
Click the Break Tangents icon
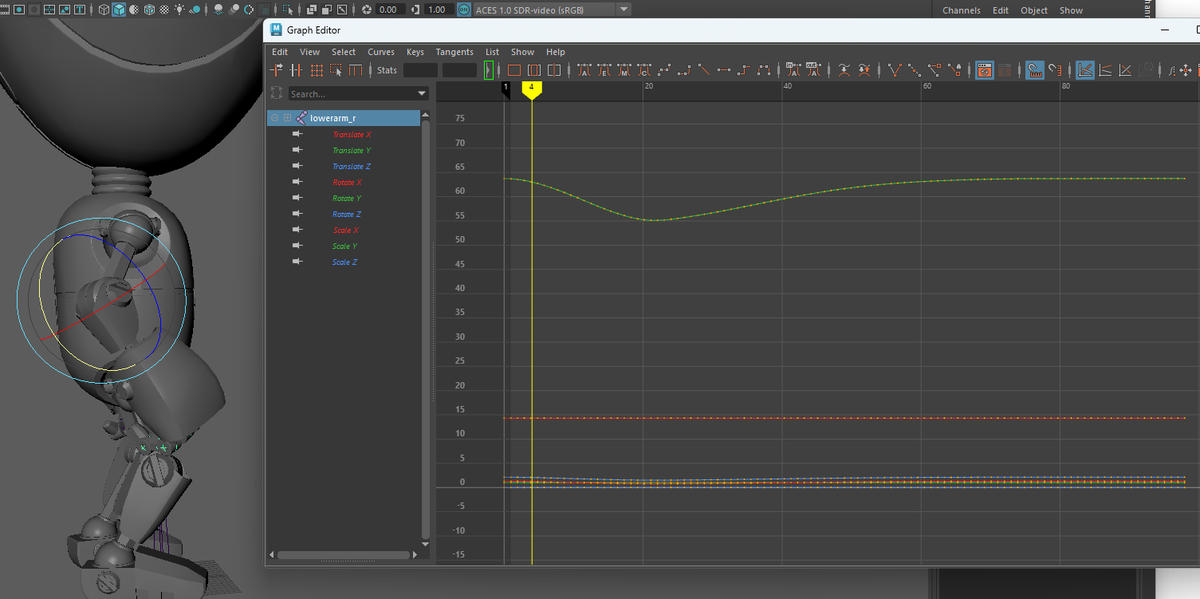[x=895, y=70]
